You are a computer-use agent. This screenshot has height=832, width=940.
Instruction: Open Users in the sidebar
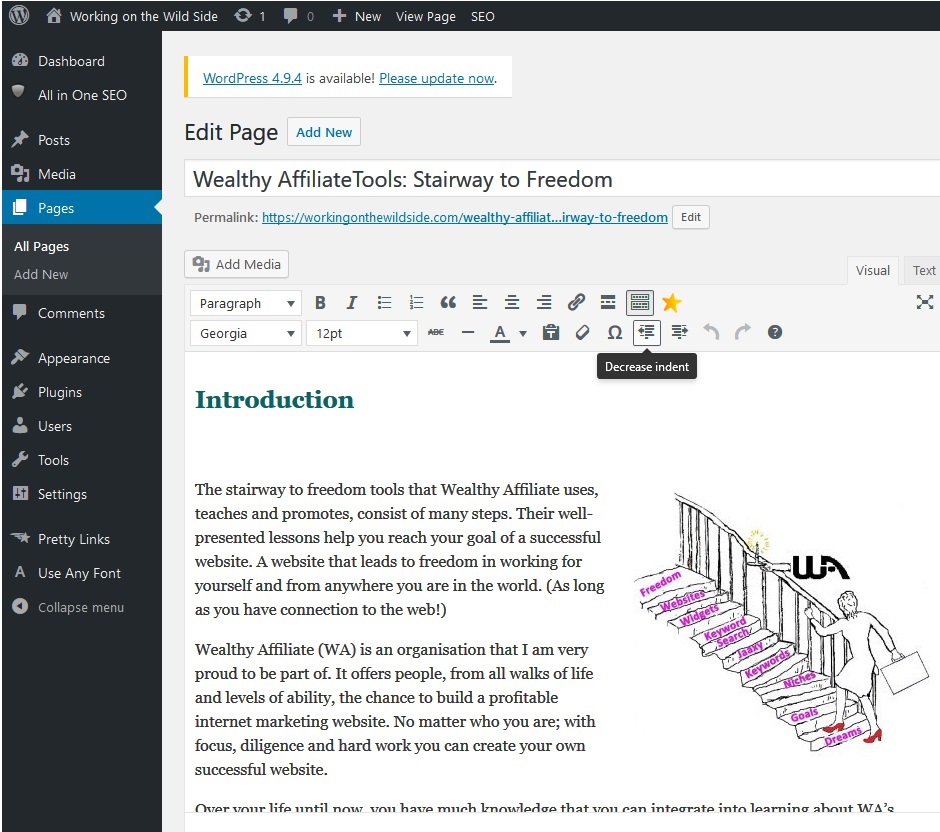(82, 426)
